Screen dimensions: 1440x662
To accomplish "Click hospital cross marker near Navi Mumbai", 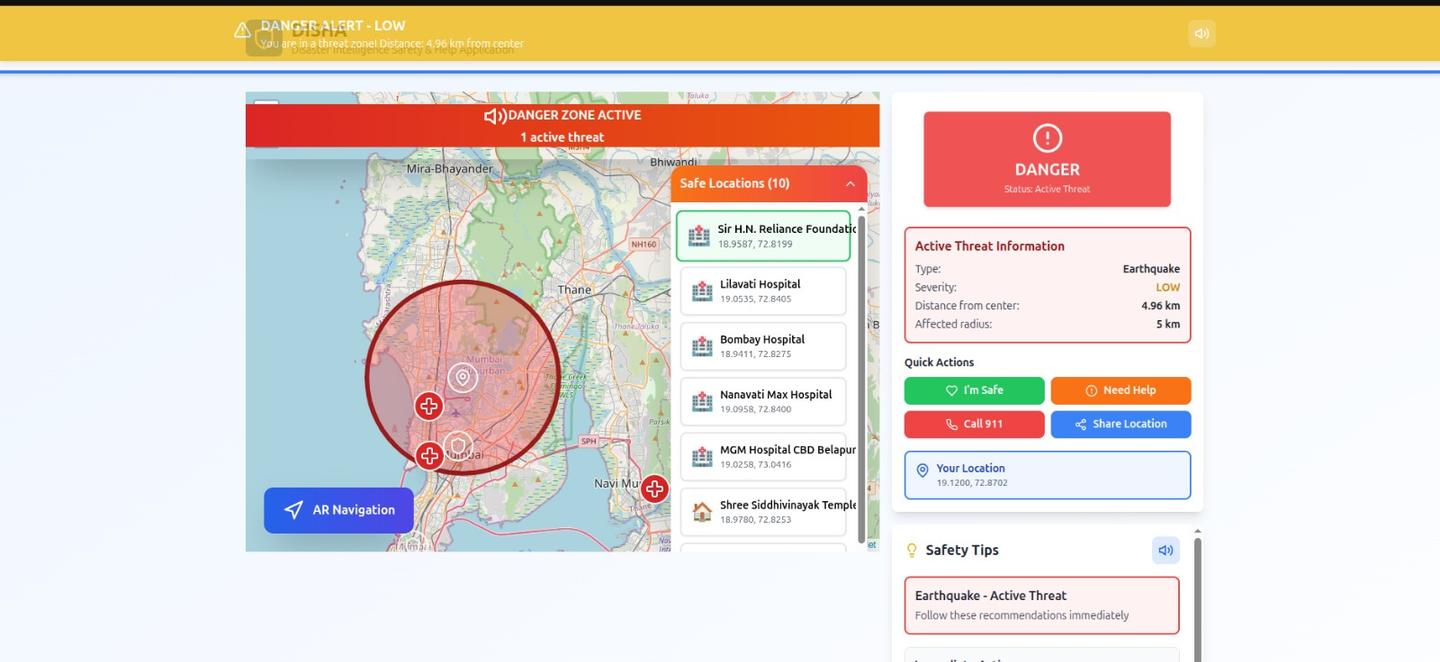I will coord(655,489).
